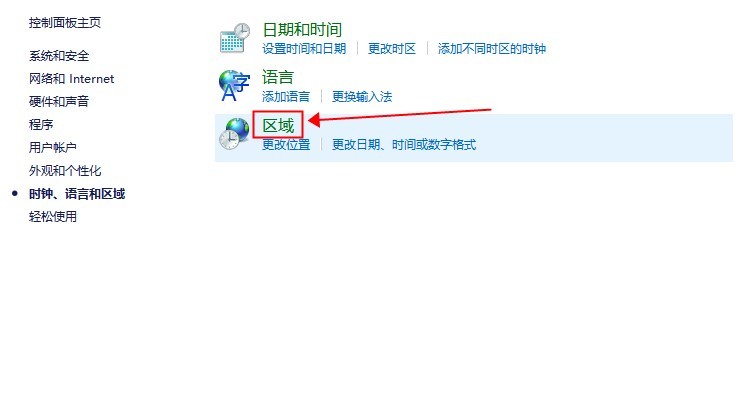The height and width of the screenshot is (411, 743).
Task: Click the 区域 globe and clock icon
Action: coord(234,134)
